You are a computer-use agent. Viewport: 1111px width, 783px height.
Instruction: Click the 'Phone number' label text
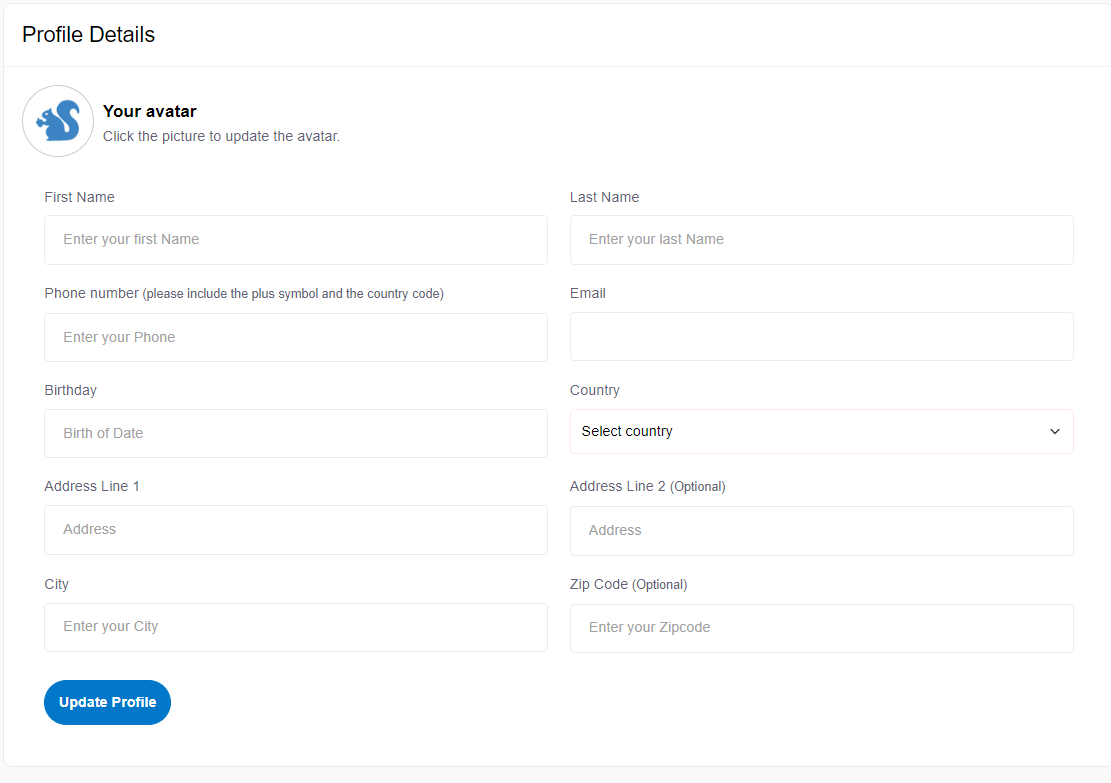(92, 294)
